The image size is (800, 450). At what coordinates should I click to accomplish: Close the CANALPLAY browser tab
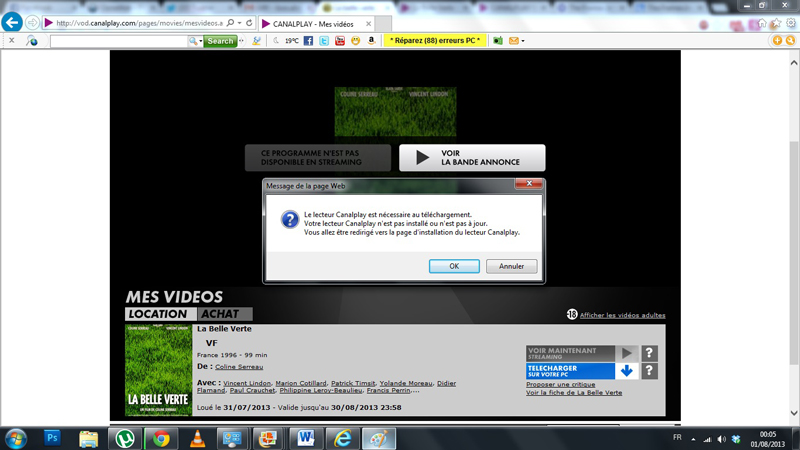(x=368, y=24)
